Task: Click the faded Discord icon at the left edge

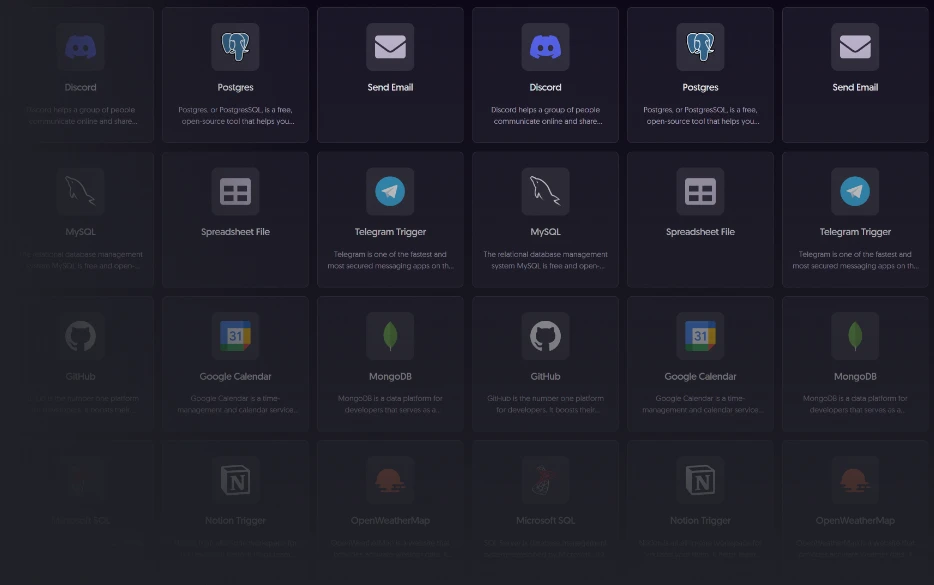Action: point(80,47)
